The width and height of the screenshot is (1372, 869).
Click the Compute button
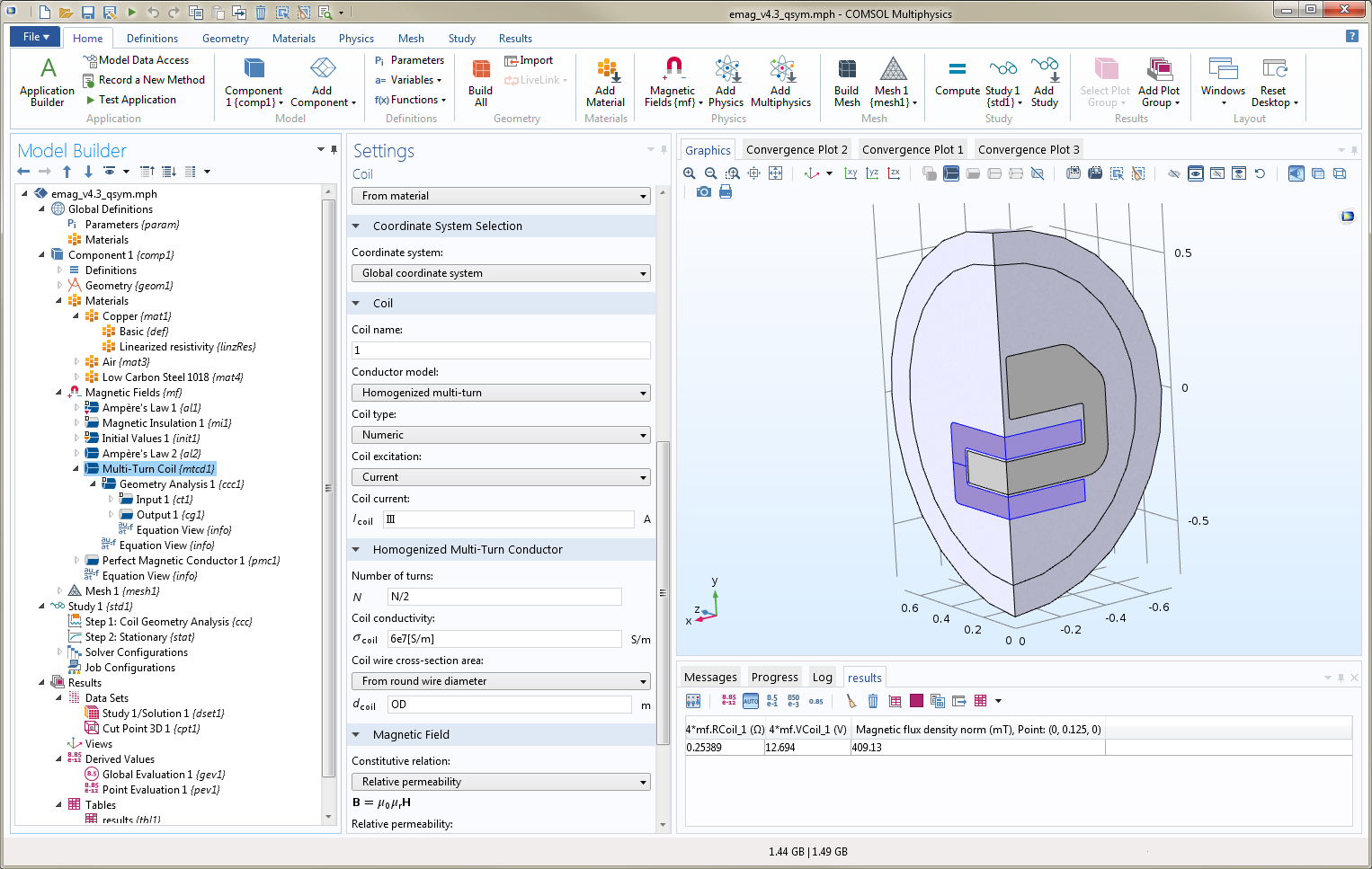click(x=958, y=77)
